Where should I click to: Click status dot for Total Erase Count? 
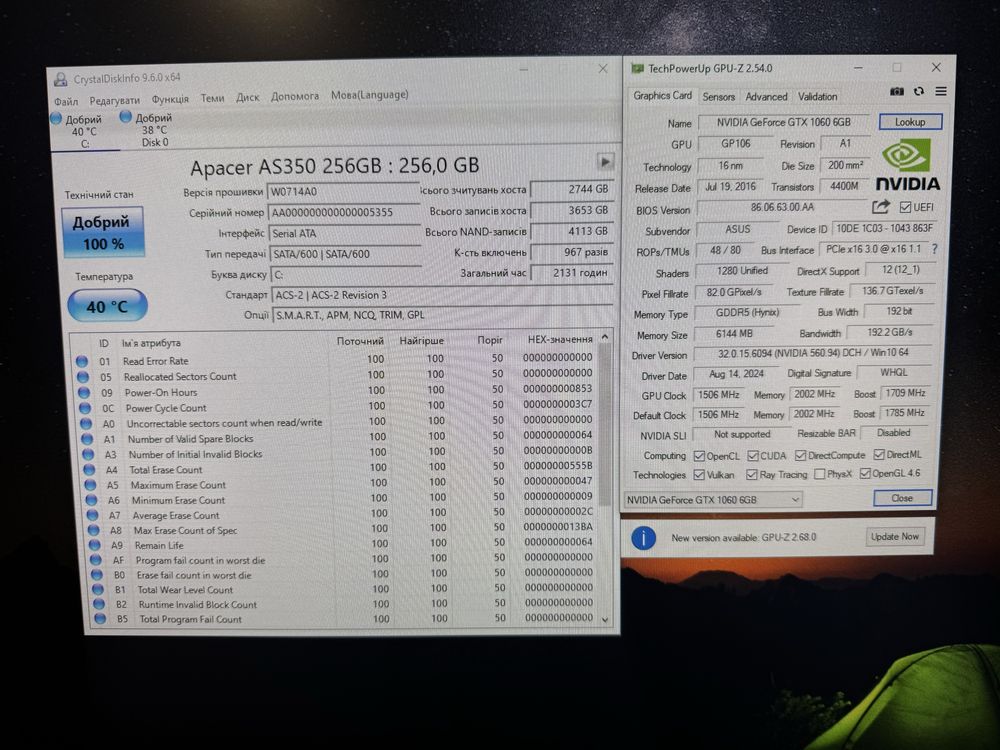coord(90,469)
